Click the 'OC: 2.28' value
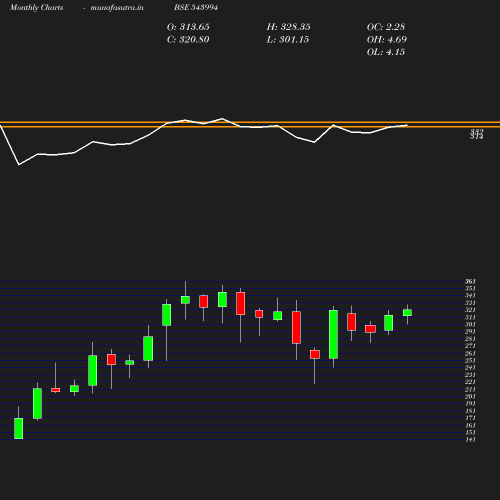Screen dimensions: 500x500 tap(386, 27)
